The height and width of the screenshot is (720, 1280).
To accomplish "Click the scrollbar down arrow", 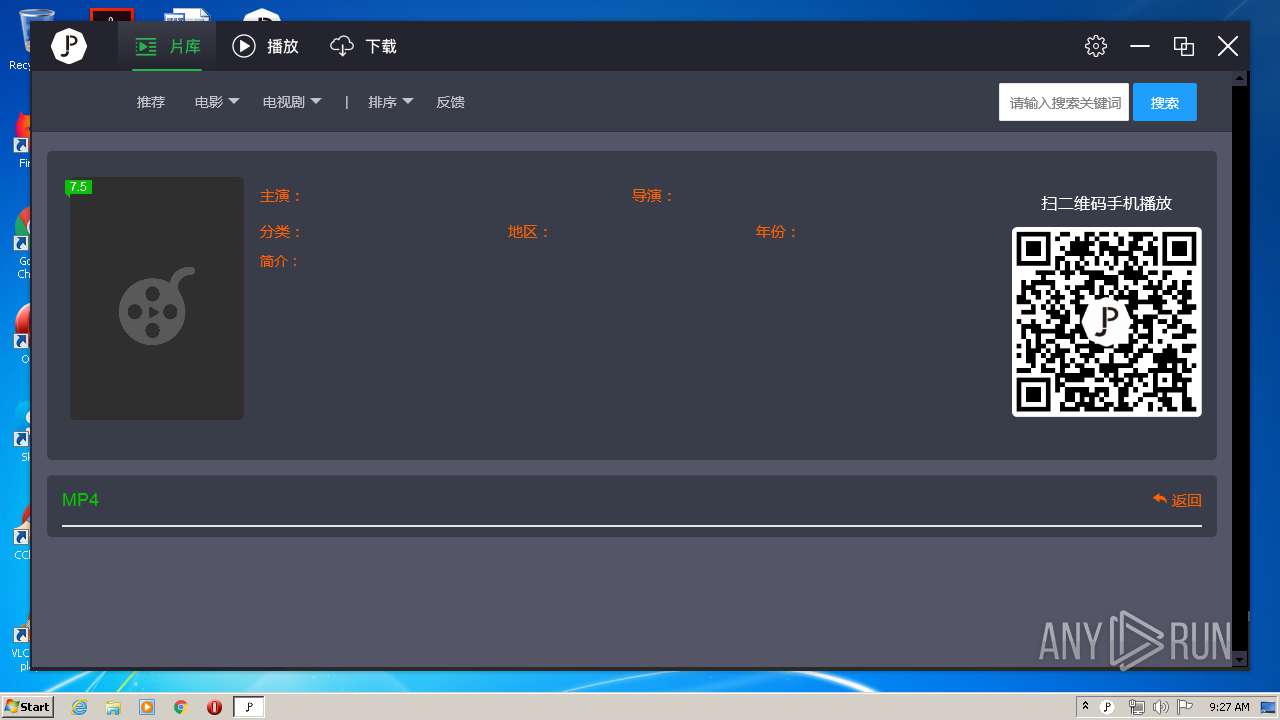I will (x=1240, y=660).
